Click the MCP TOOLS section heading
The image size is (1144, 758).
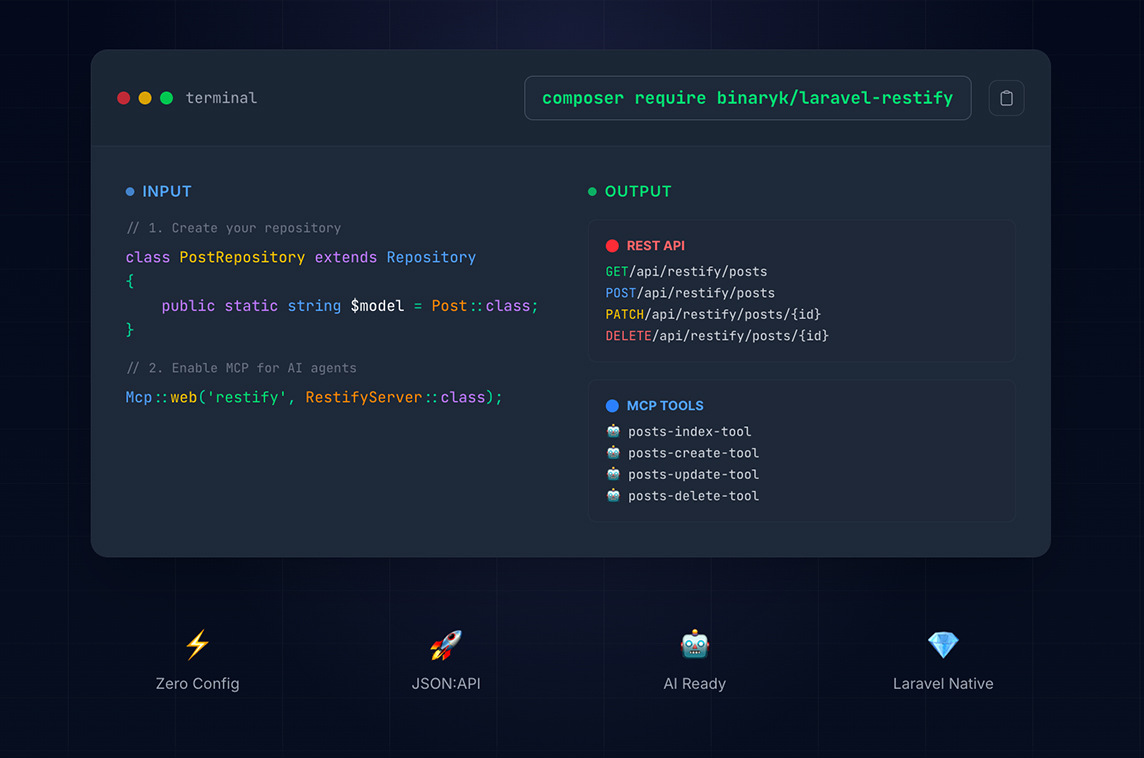(664, 406)
